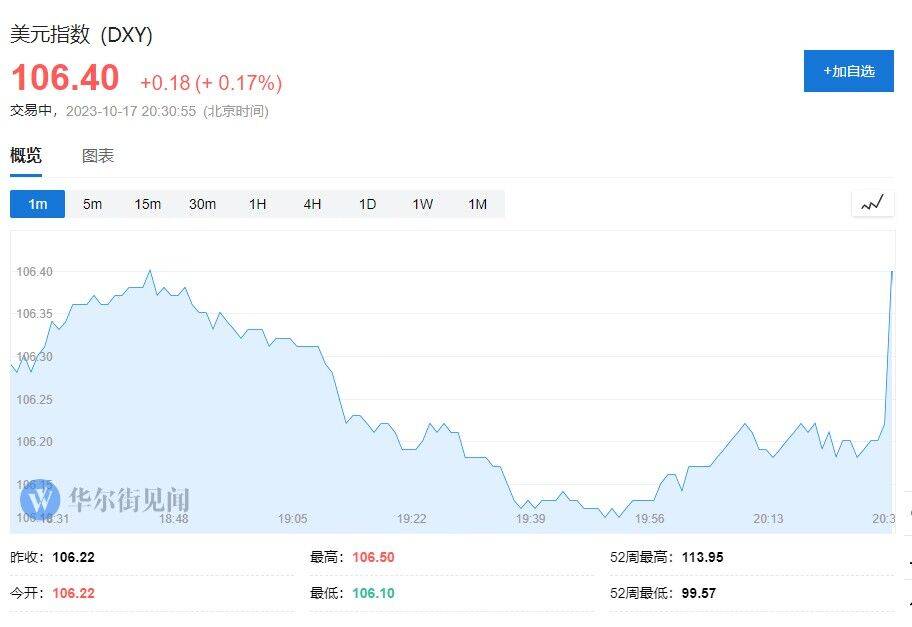Switch to the 1D daily chart

tap(367, 204)
